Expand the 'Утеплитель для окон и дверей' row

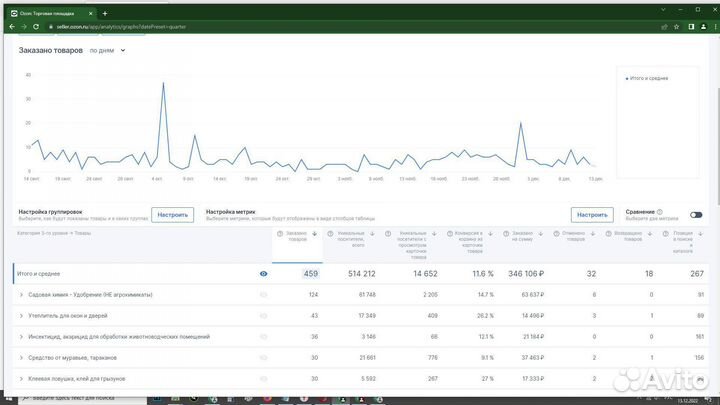pyautogui.click(x=21, y=316)
